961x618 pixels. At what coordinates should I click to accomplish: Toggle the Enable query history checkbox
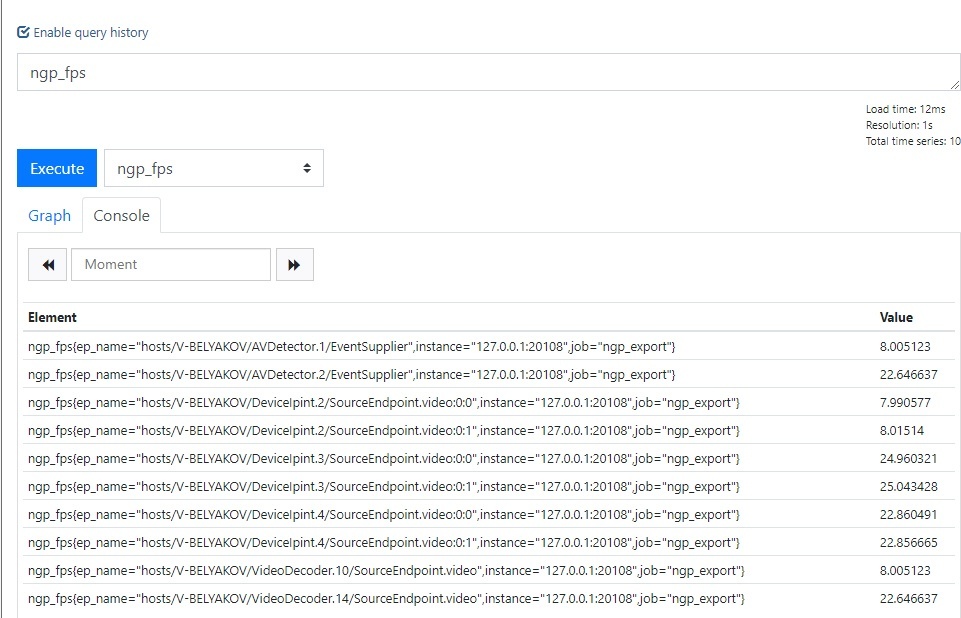coord(24,32)
